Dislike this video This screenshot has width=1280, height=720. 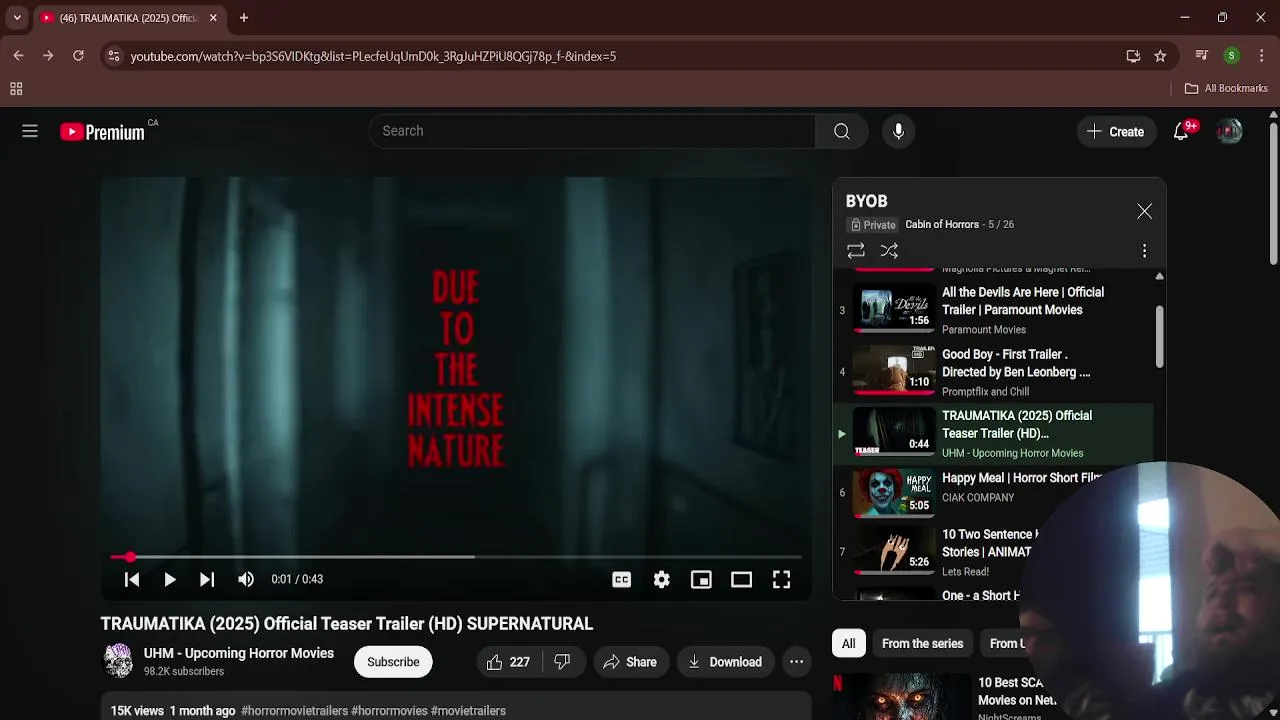(x=562, y=662)
